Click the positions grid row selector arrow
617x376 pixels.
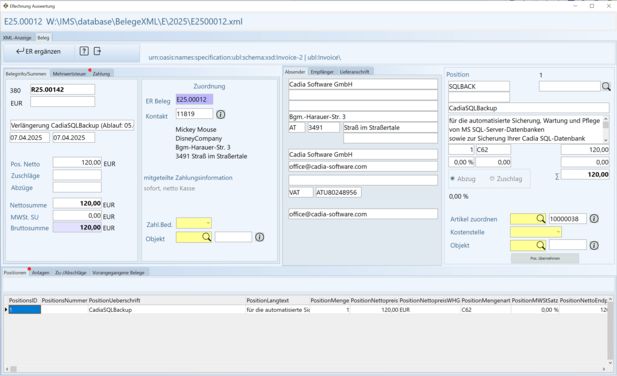6,310
